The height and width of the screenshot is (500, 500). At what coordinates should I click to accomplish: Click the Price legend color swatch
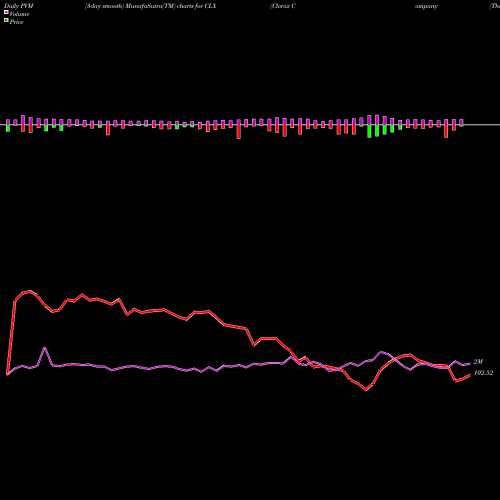tap(6, 21)
